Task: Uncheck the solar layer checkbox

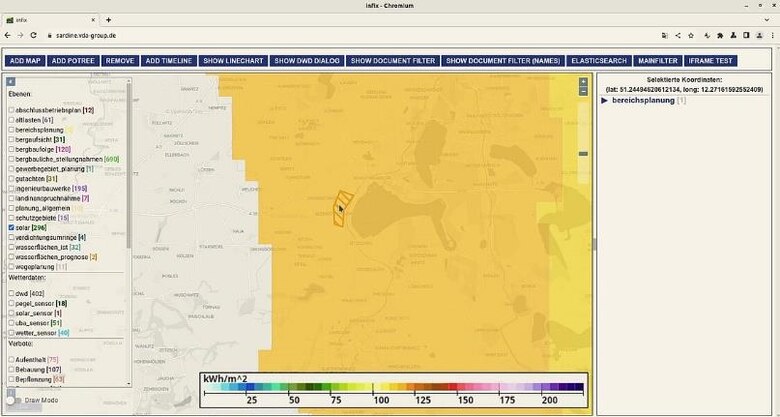Action: point(11,227)
